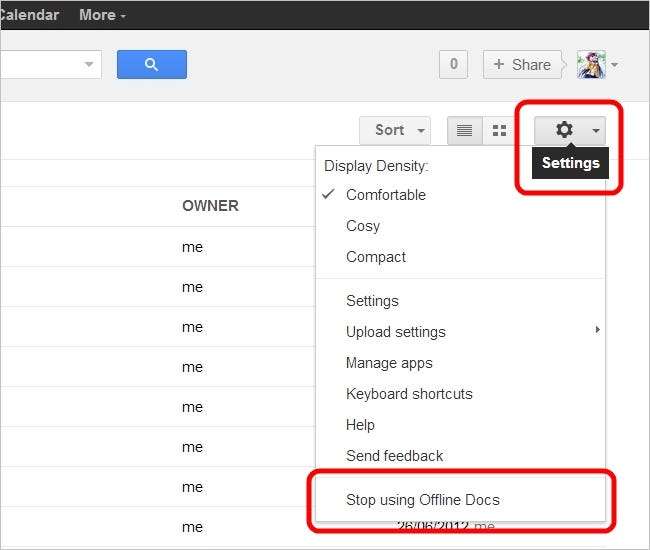Open Manage apps menu entry
The height and width of the screenshot is (550, 650).
(389, 363)
